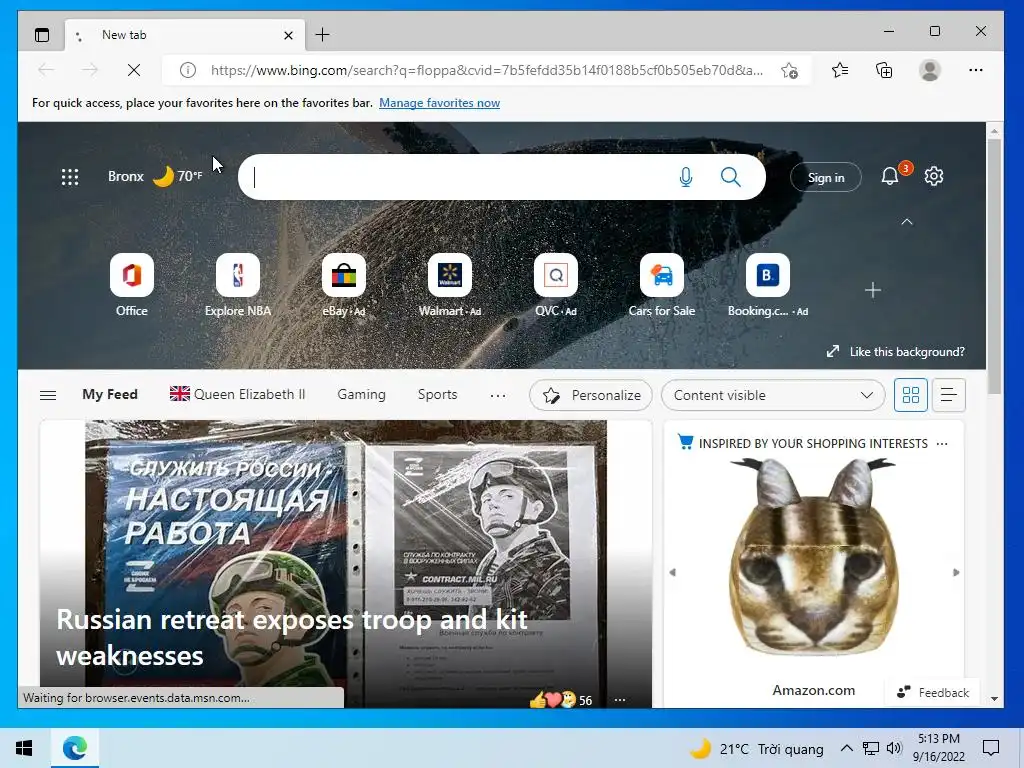Open eBay quick link

(x=344, y=285)
